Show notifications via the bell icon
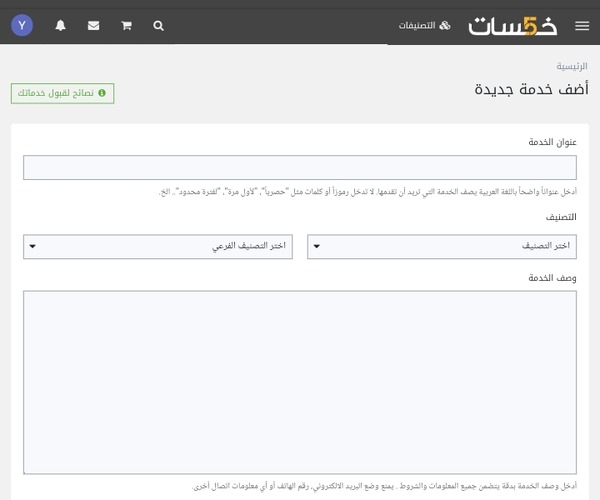This screenshot has height=500, width=600. [x=60, y=25]
